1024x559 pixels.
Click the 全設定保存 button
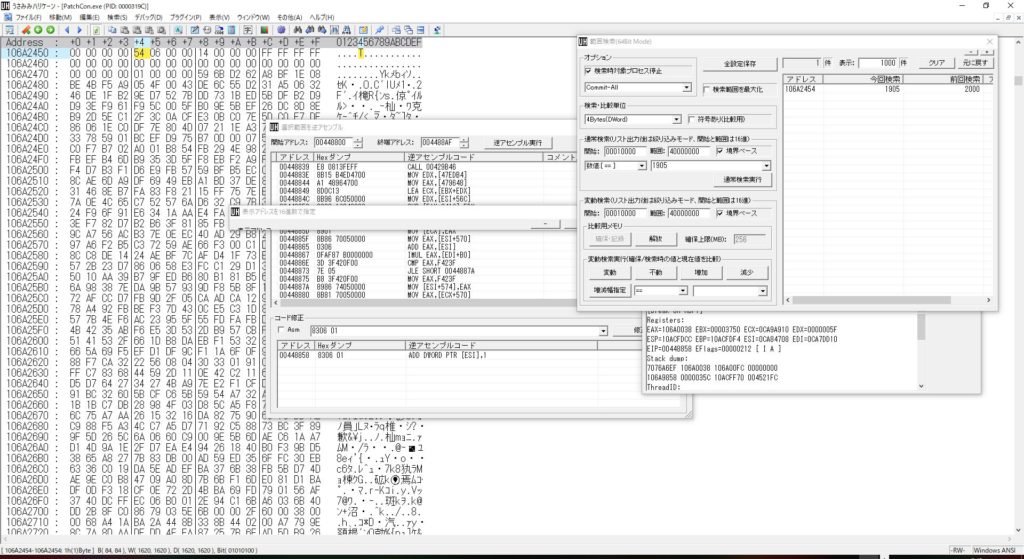pos(740,64)
